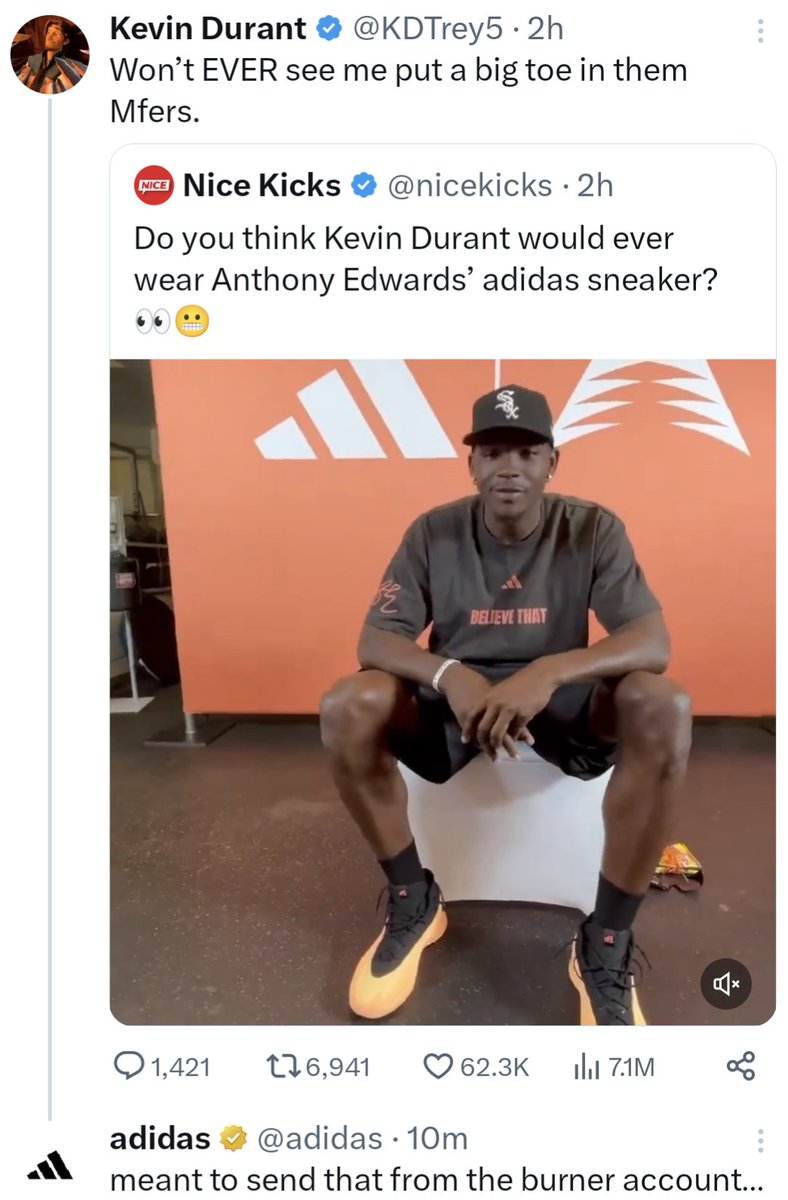Click the Nice Kicks account name
Viewport: 788px width, 1200px height.
pyautogui.click(x=262, y=185)
